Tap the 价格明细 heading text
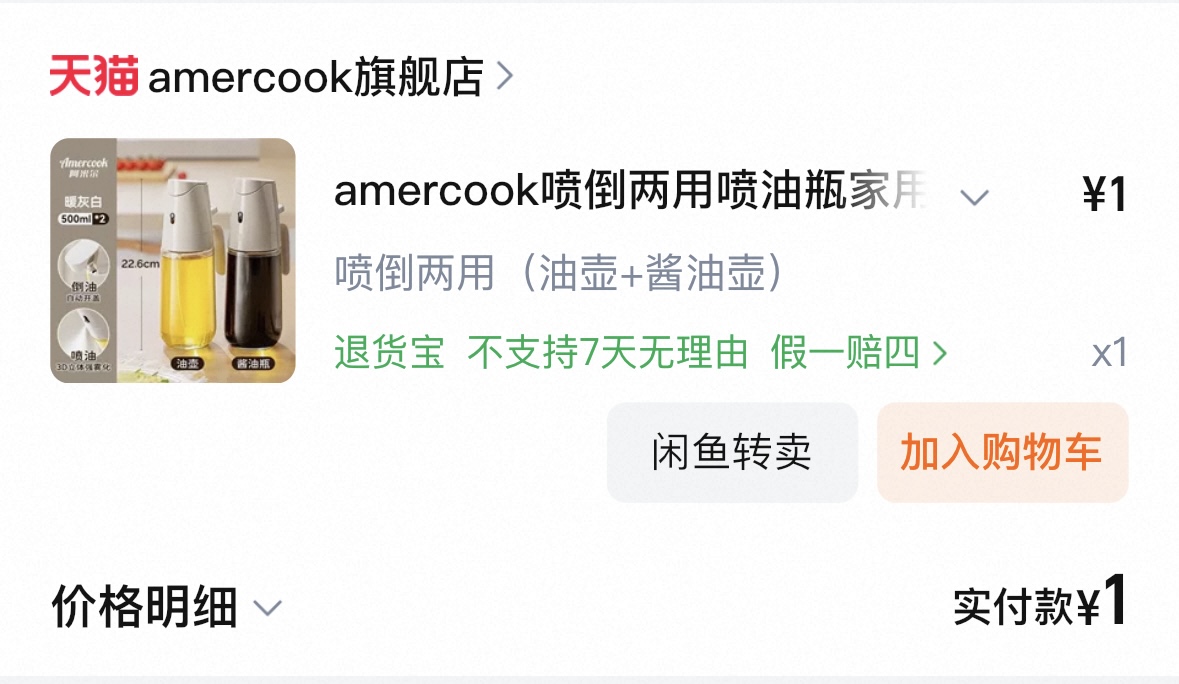 pyautogui.click(x=144, y=607)
